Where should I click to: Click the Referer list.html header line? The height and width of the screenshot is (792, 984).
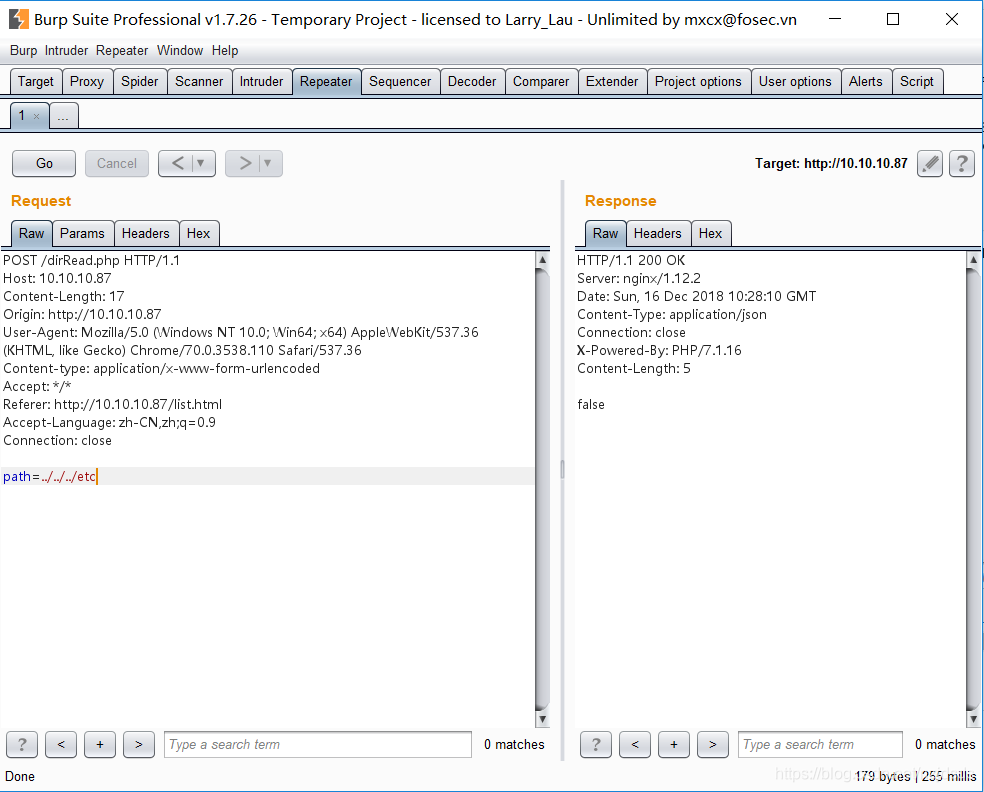point(112,405)
